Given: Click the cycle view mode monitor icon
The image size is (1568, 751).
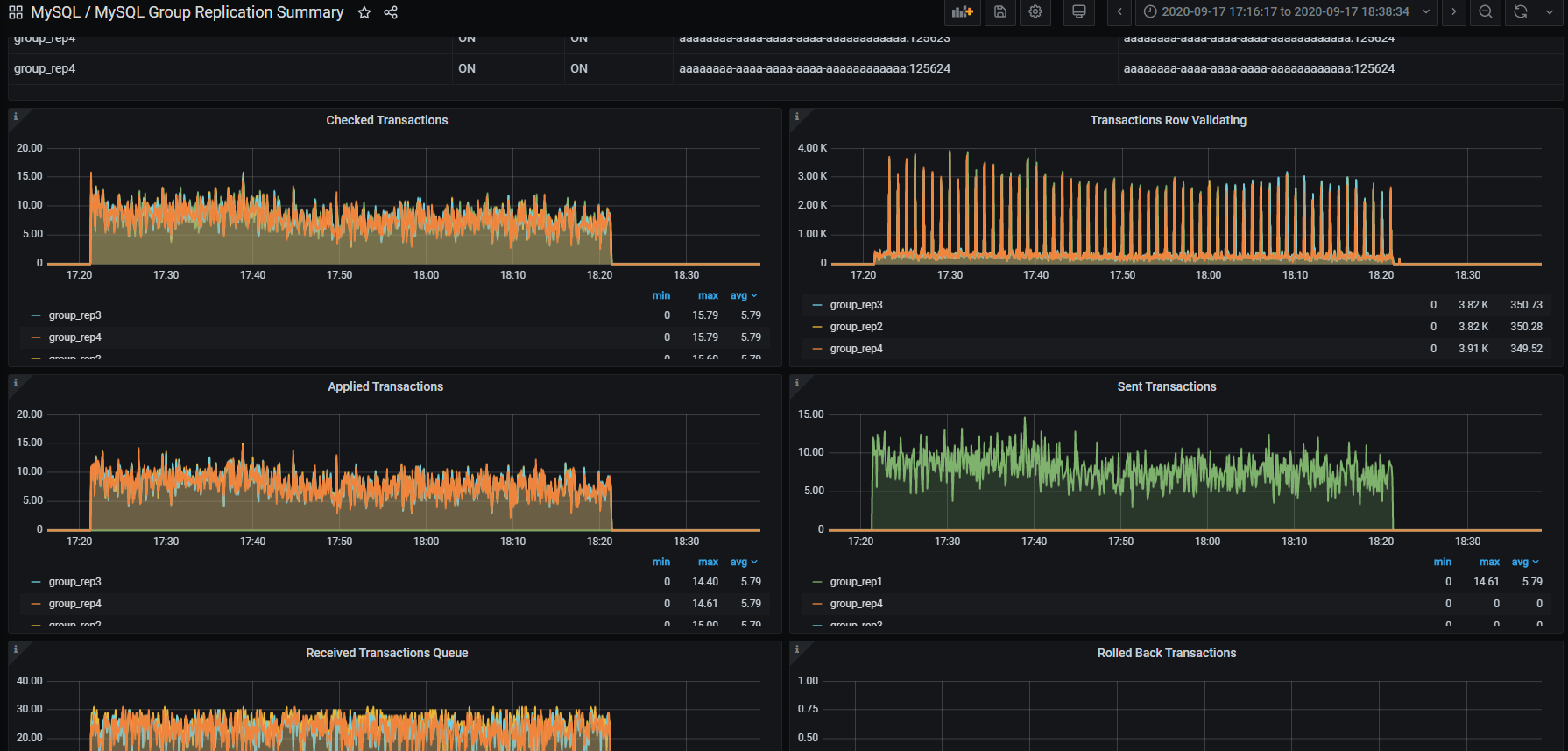Looking at the screenshot, I should 1079,12.
